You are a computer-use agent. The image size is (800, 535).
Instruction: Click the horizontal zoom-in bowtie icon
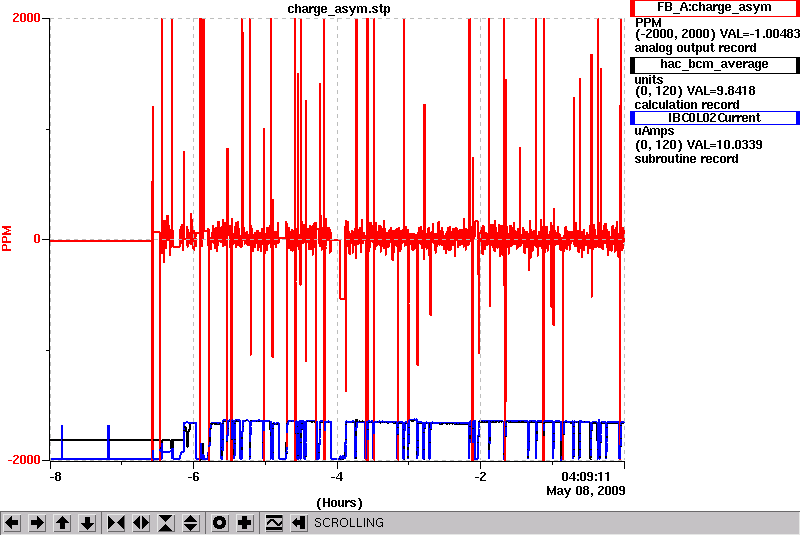point(116,523)
